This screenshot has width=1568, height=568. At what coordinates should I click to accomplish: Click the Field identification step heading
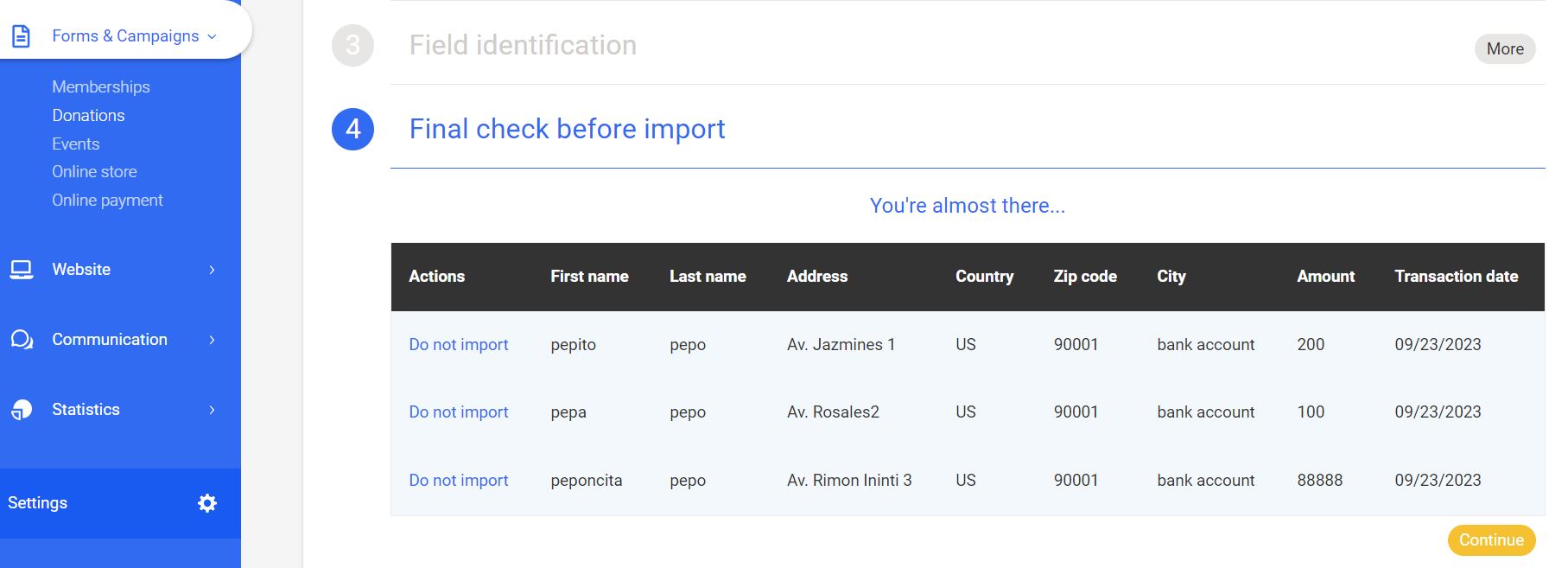point(523,45)
